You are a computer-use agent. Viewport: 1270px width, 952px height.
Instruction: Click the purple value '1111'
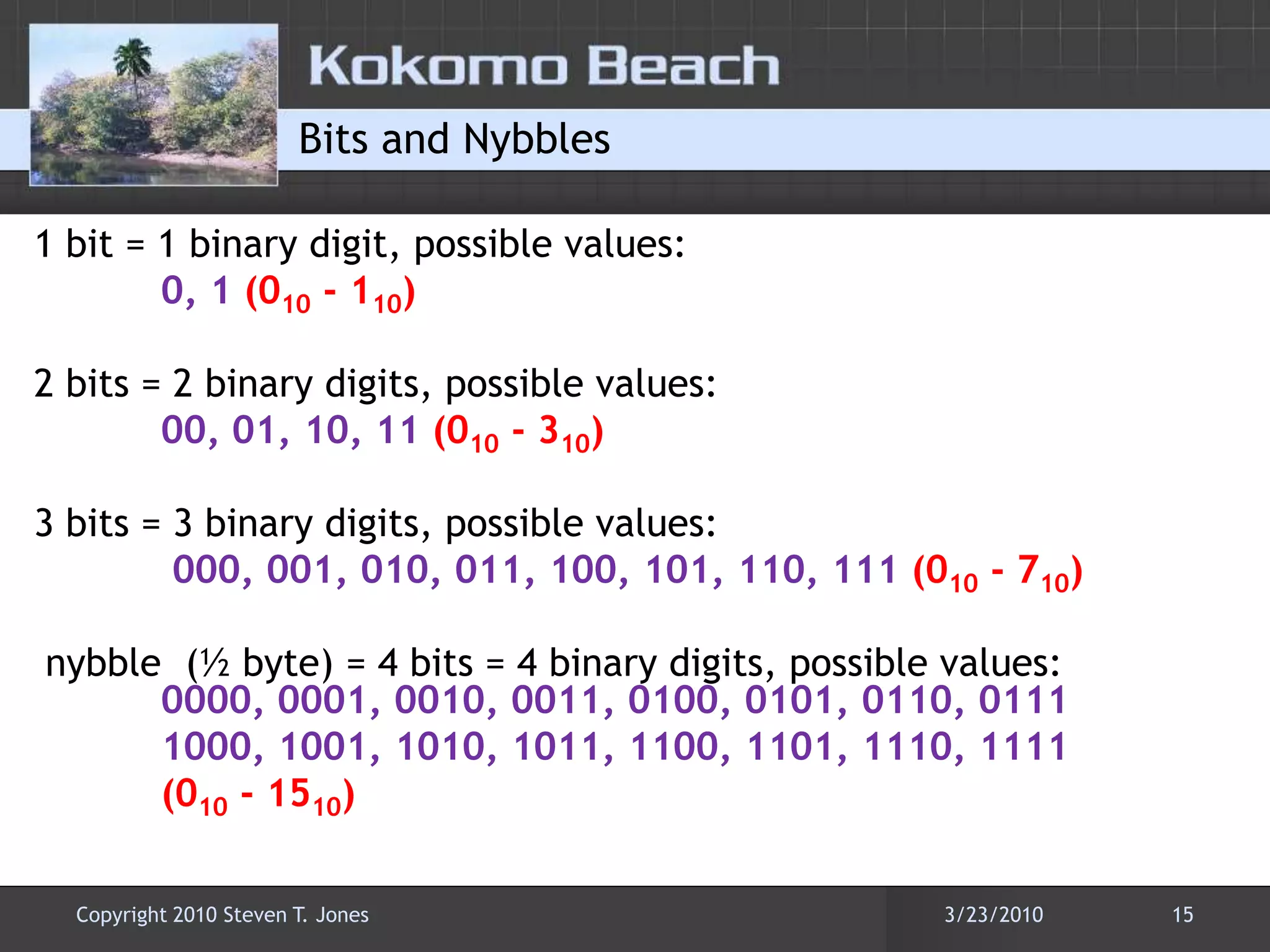point(1024,746)
